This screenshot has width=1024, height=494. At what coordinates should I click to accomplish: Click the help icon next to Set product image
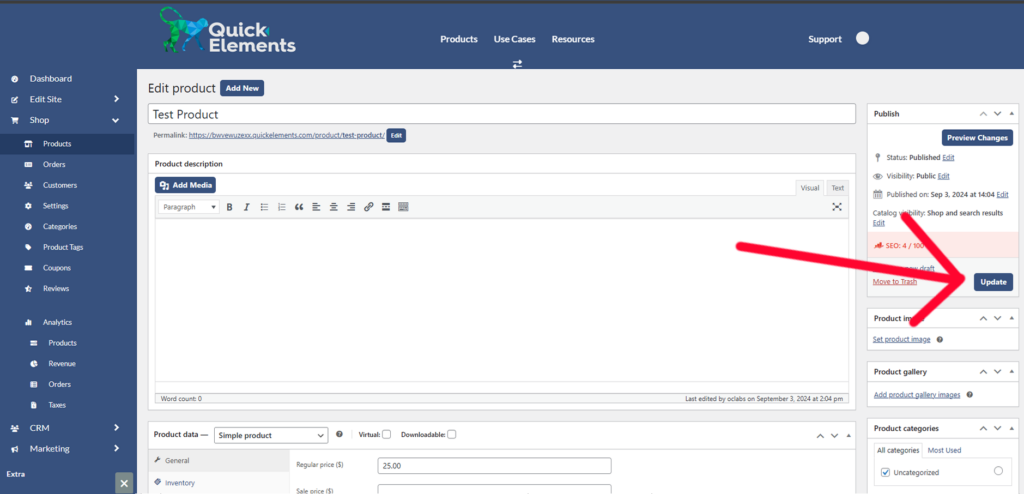[939, 340]
